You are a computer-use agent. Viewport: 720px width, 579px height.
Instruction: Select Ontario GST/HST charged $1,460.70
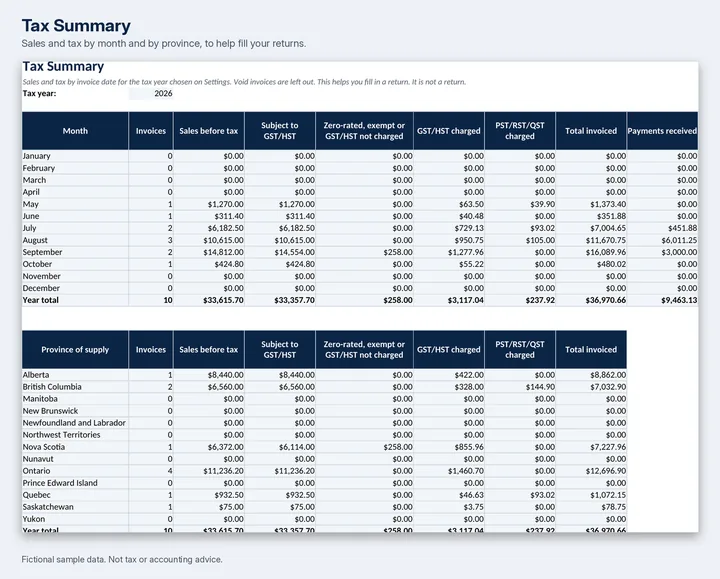(x=466, y=471)
